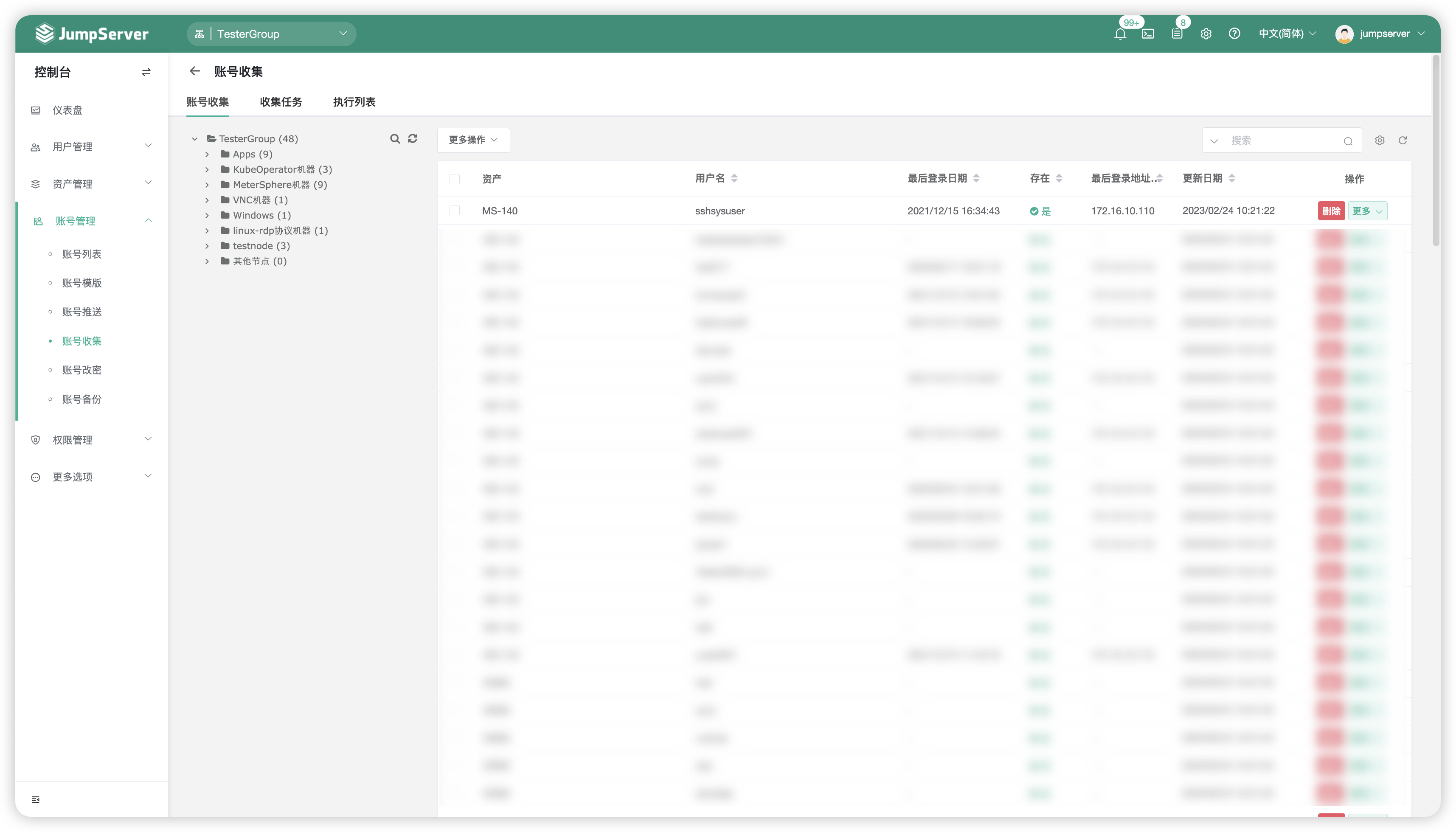Sort by 存在 column

pos(1059,178)
